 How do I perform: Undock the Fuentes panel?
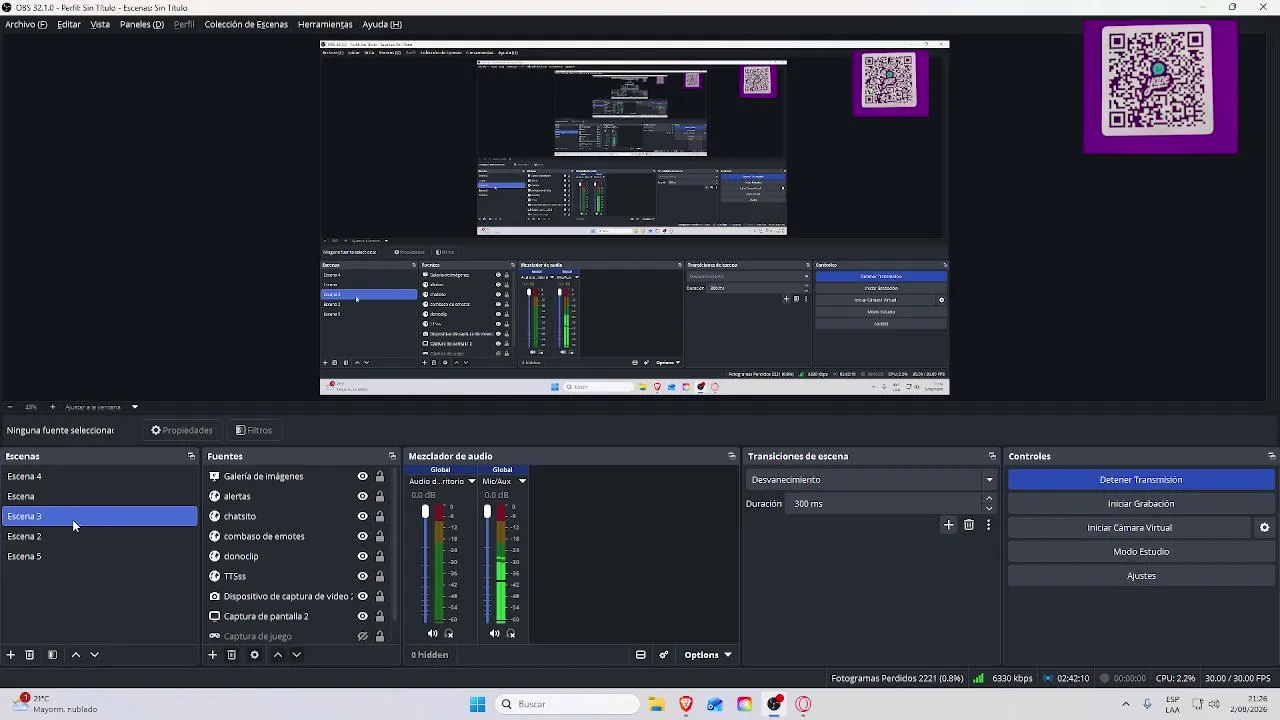[x=392, y=456]
